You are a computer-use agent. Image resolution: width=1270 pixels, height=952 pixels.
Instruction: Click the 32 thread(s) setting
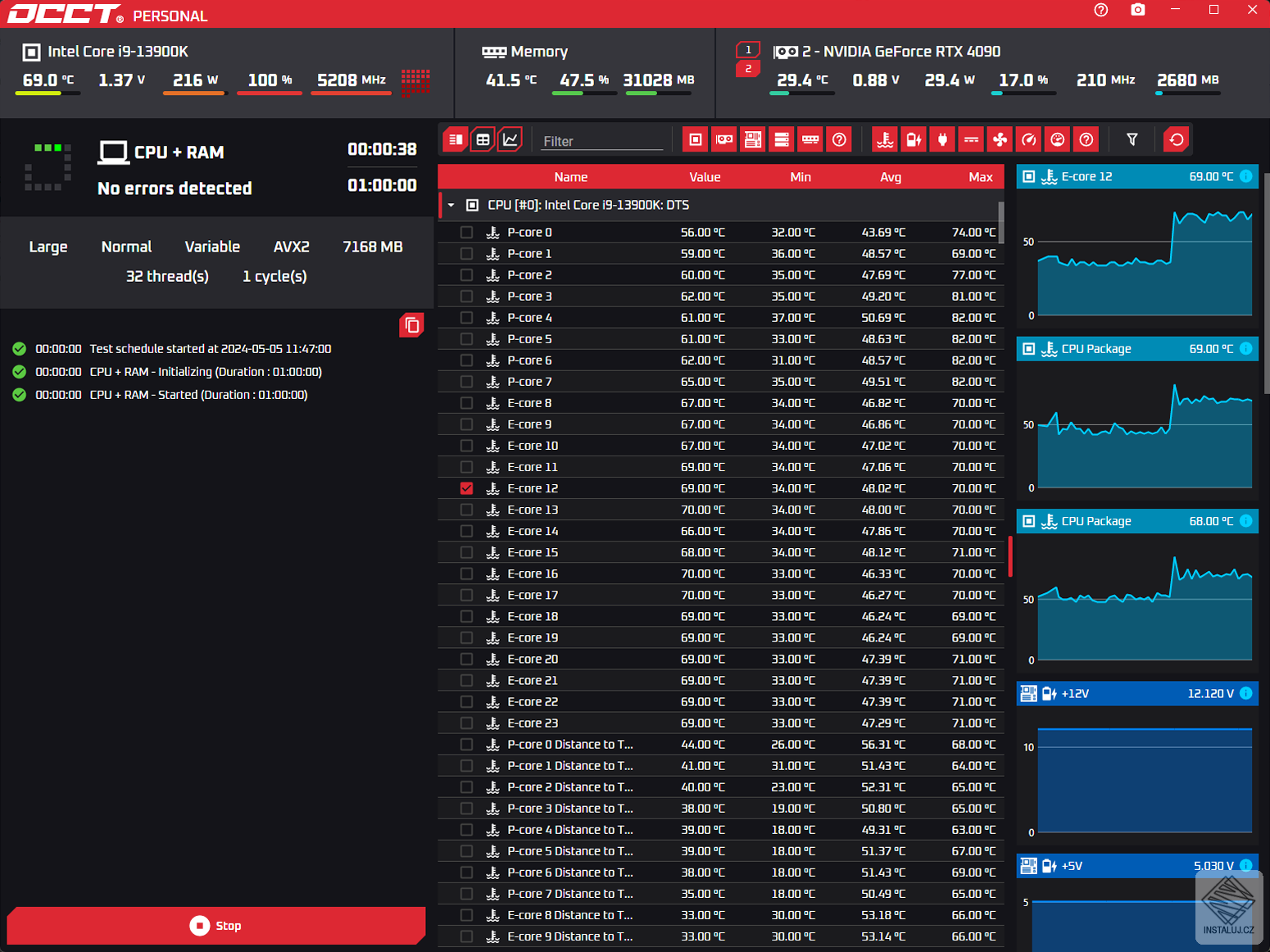click(x=167, y=276)
